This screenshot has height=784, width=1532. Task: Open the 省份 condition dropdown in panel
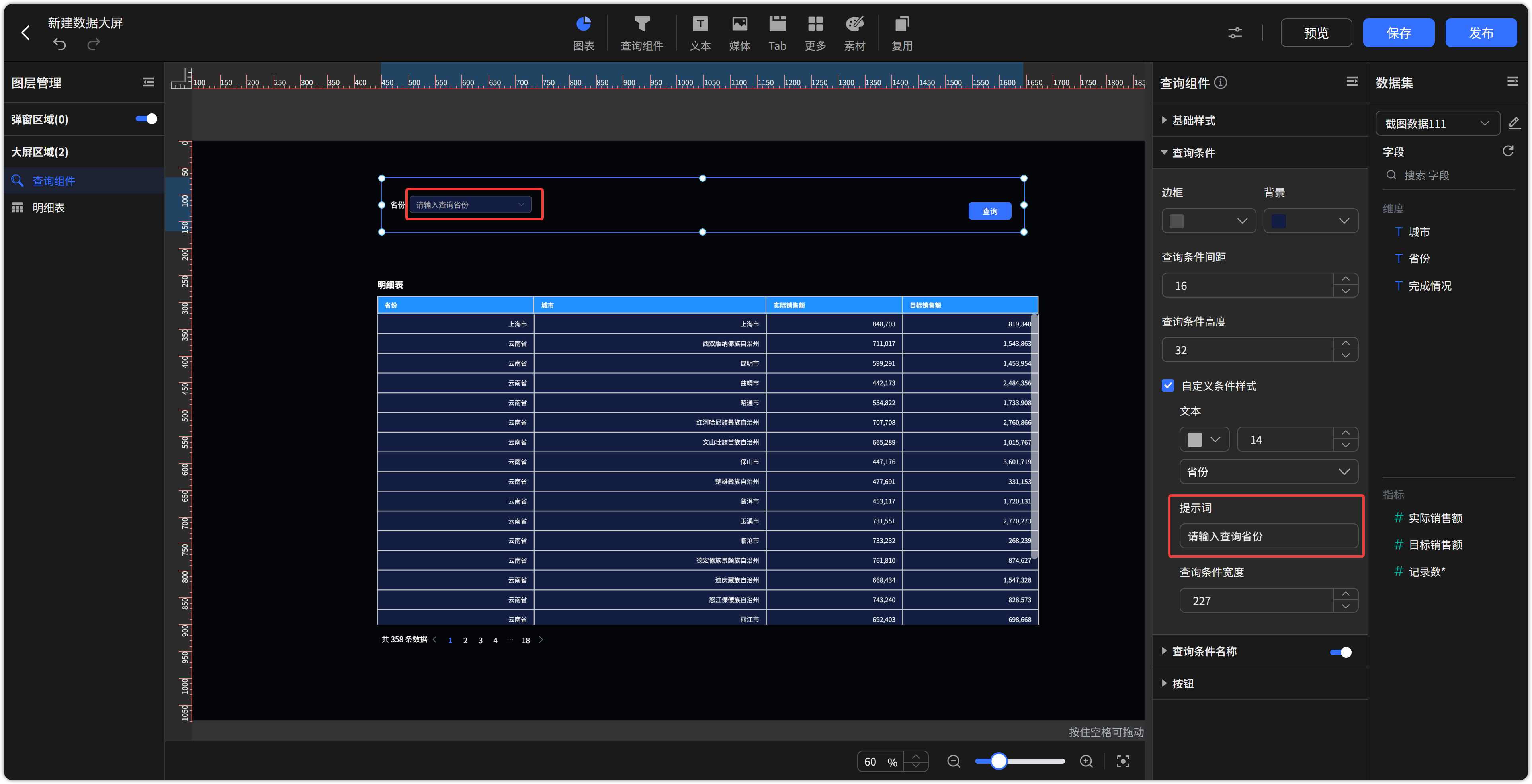tap(1268, 472)
